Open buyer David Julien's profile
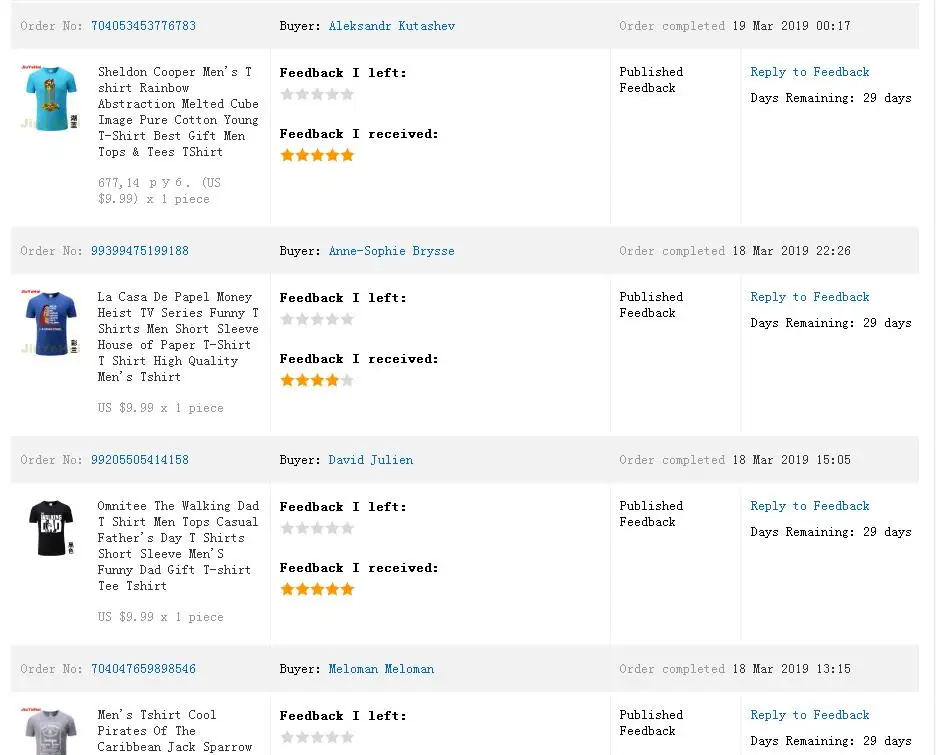Image resolution: width=936 pixels, height=755 pixels. pos(371,460)
